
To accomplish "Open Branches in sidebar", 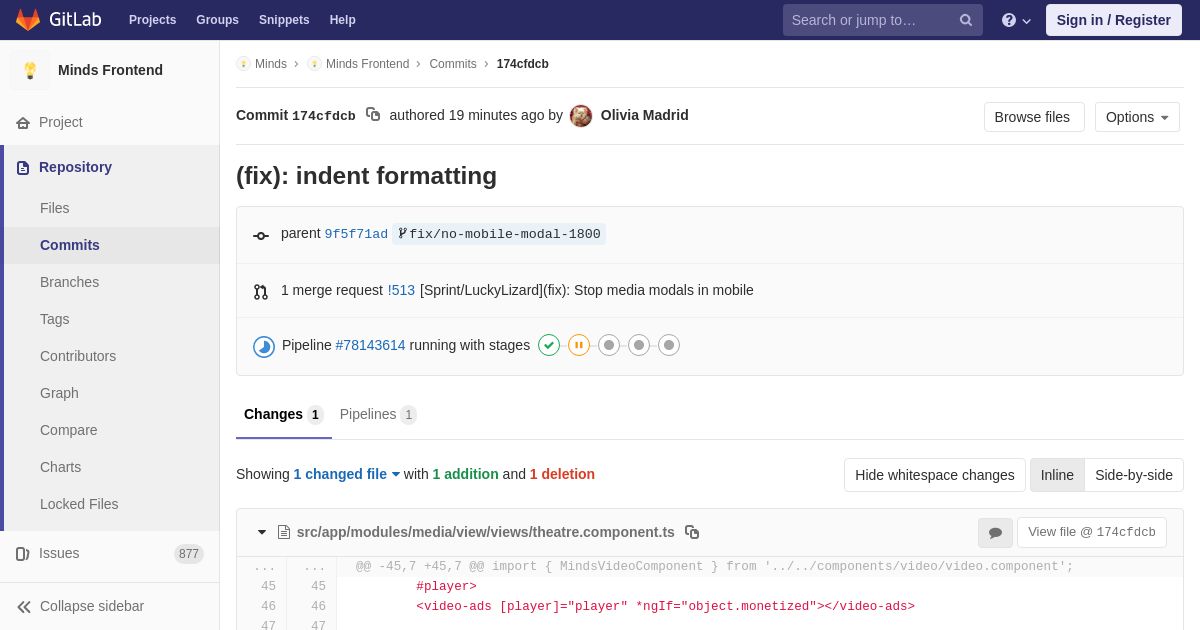I will [x=69, y=282].
